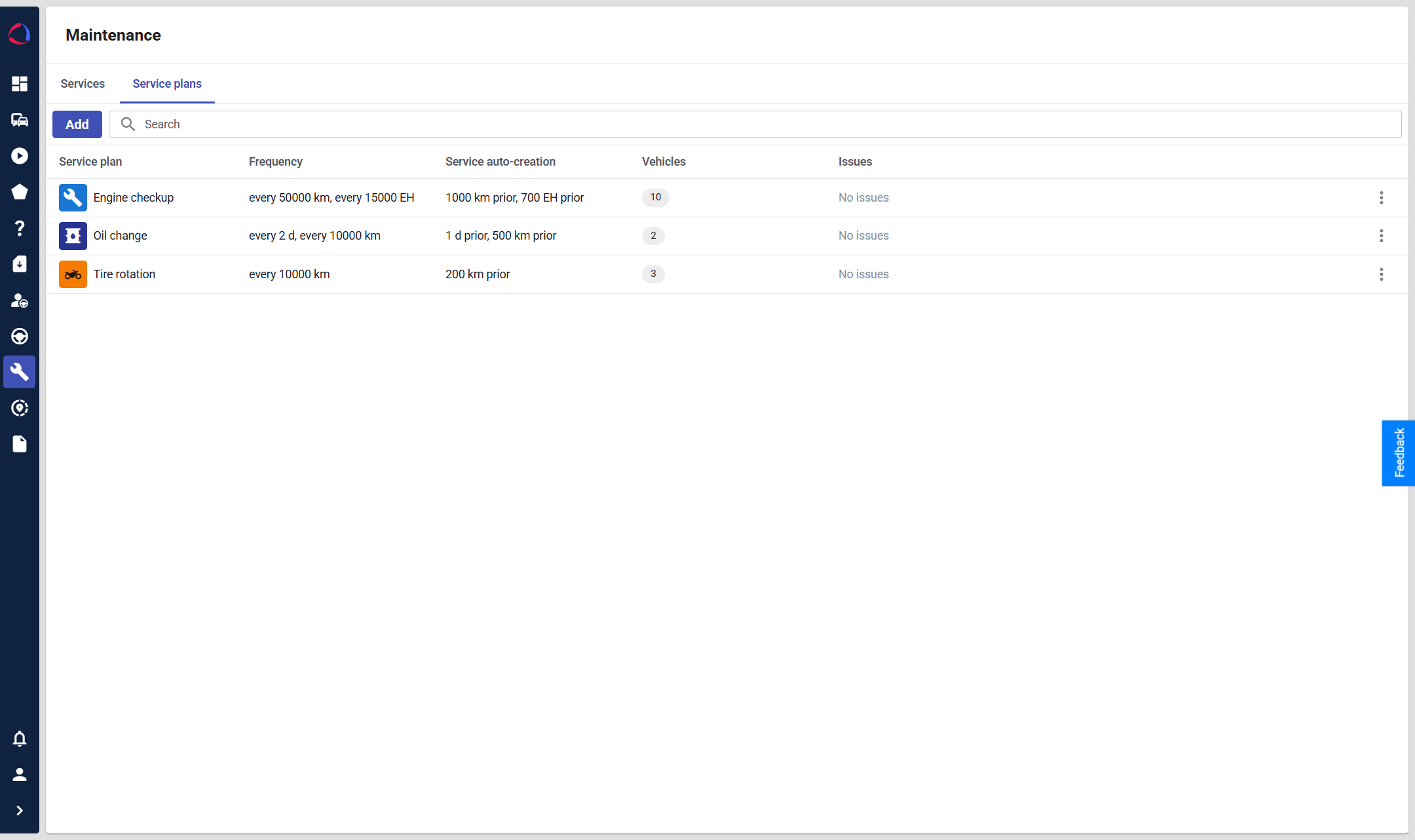Open the three-dot menu for Engine checkup

(x=1382, y=198)
